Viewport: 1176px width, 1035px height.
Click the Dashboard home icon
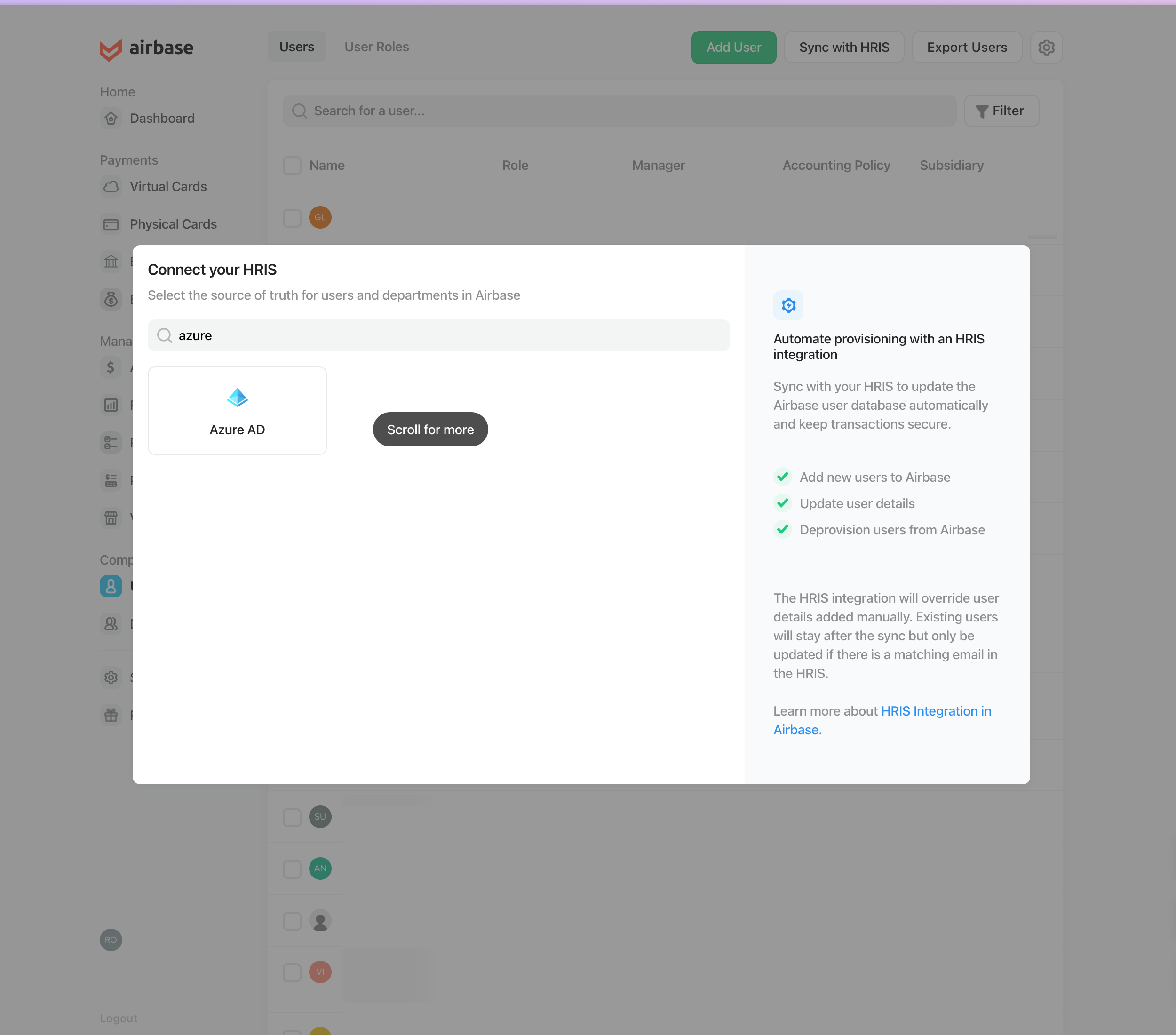click(111, 118)
